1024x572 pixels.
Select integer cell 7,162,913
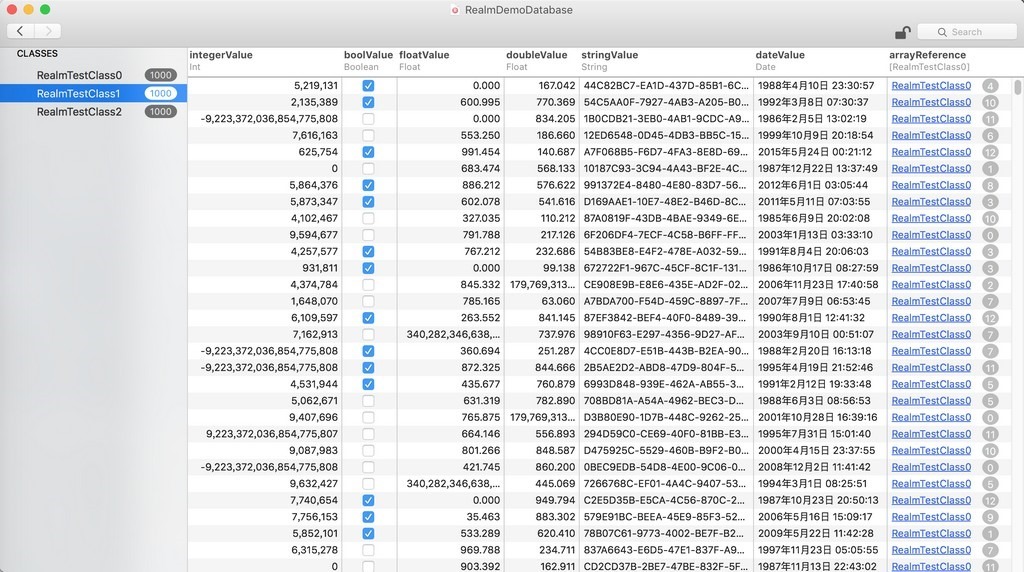[x=264, y=334]
